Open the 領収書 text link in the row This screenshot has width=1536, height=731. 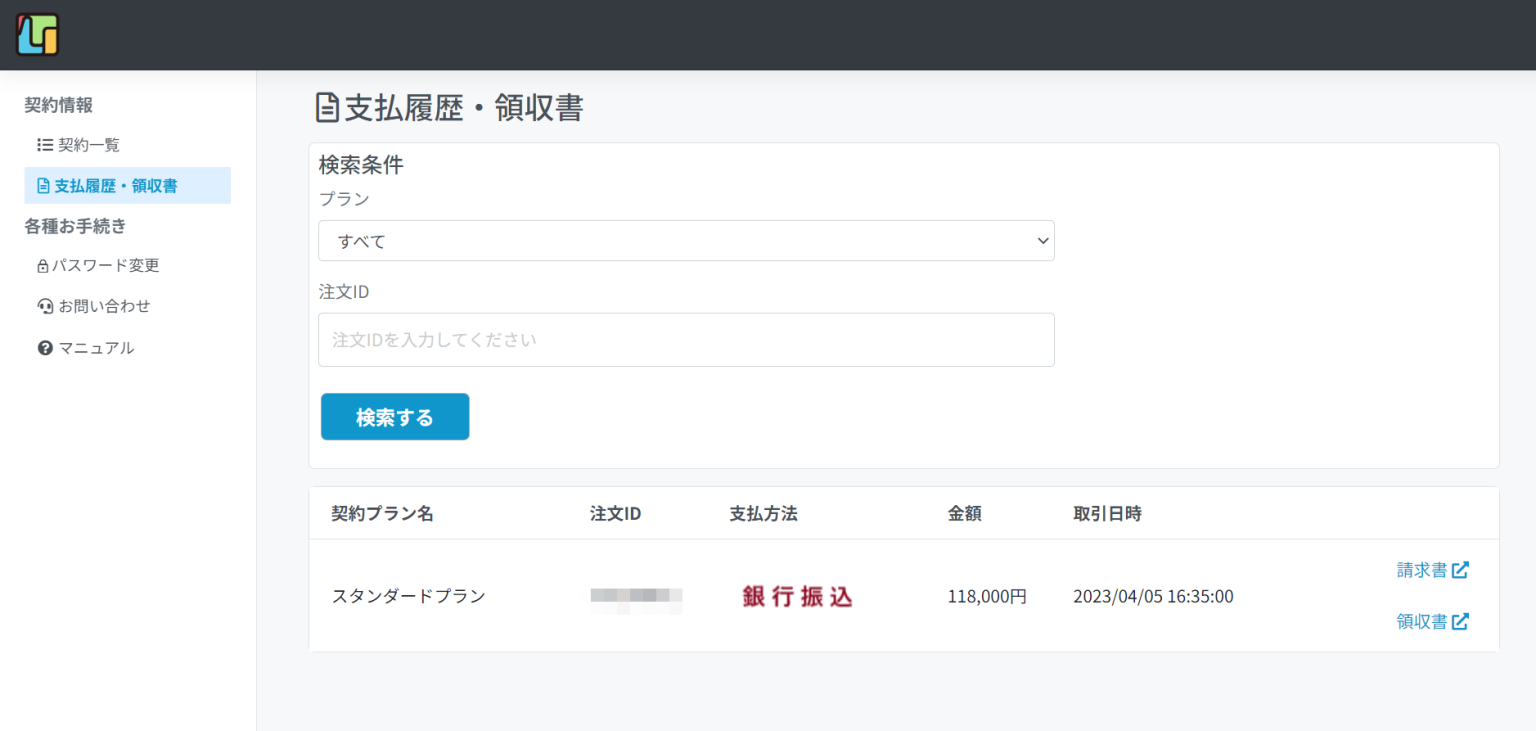tap(1421, 621)
